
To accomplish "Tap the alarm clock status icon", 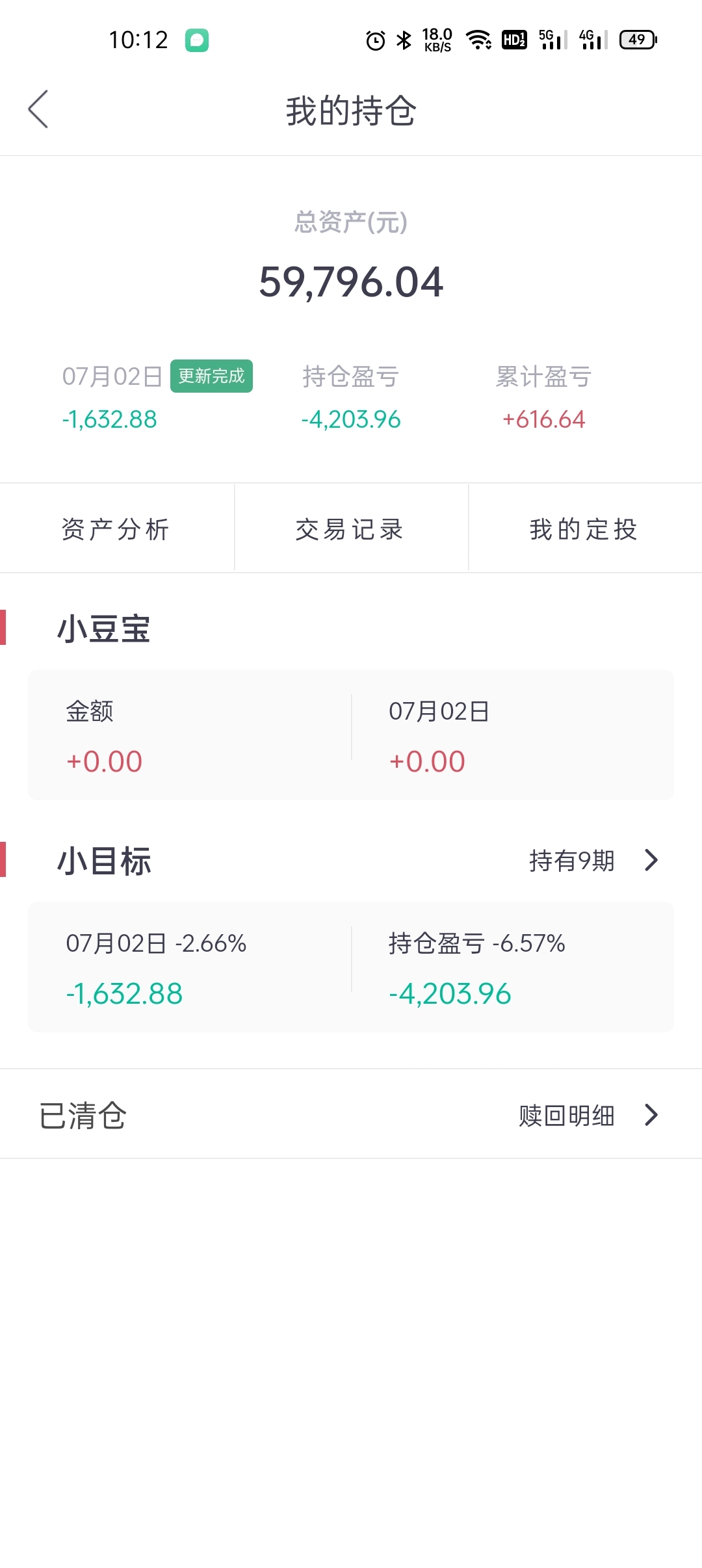I will point(376,41).
